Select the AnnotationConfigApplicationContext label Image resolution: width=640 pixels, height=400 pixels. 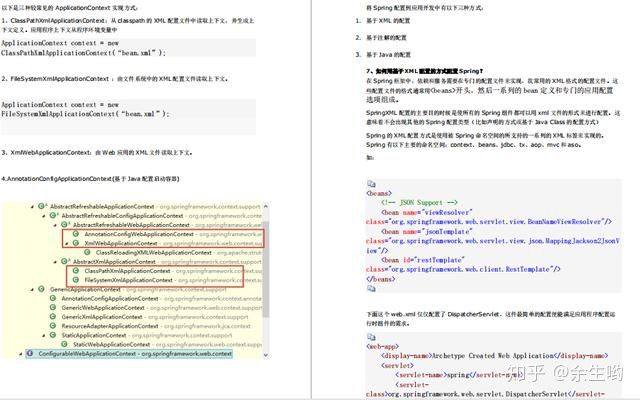(x=109, y=298)
